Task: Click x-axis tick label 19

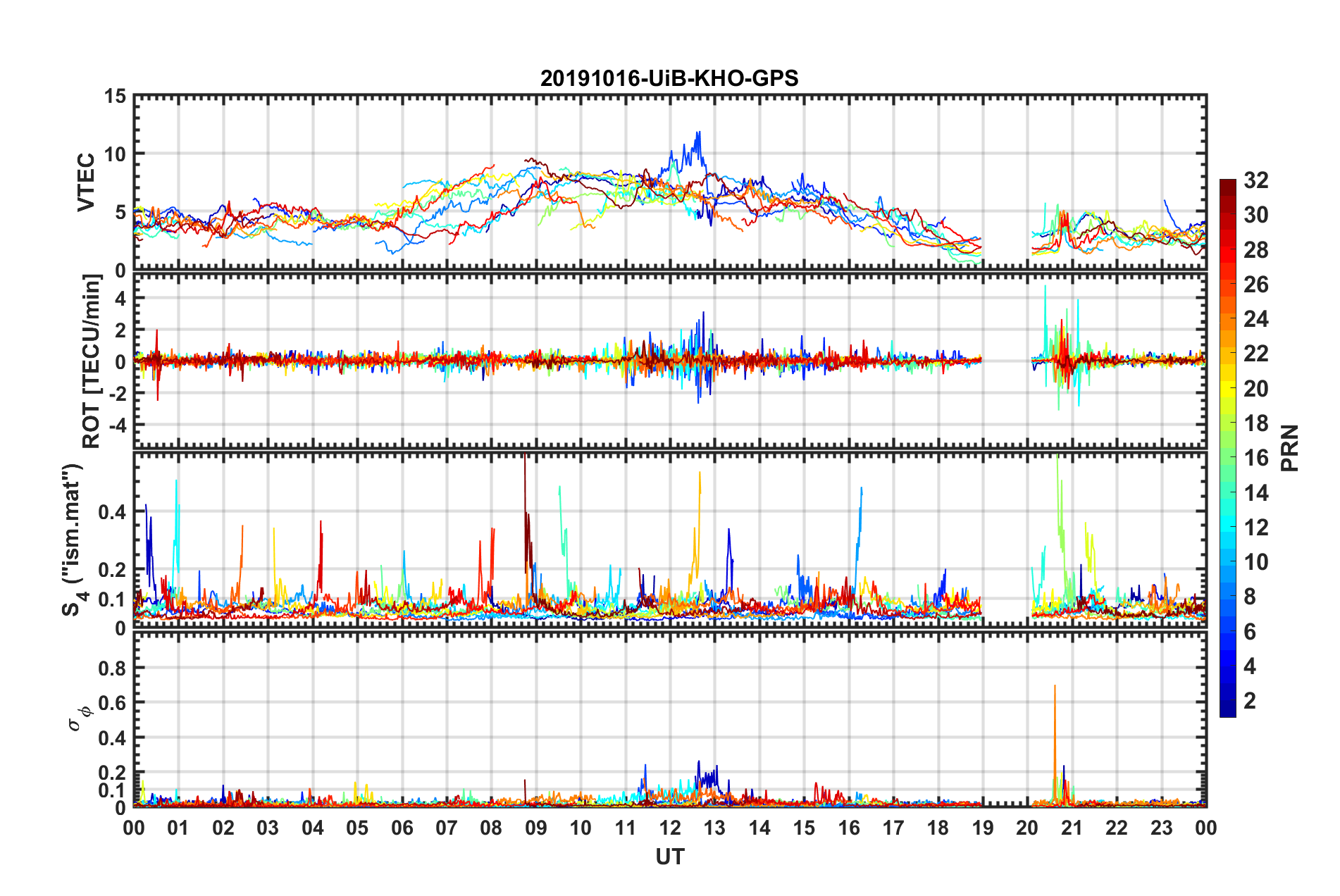Action: tap(983, 828)
